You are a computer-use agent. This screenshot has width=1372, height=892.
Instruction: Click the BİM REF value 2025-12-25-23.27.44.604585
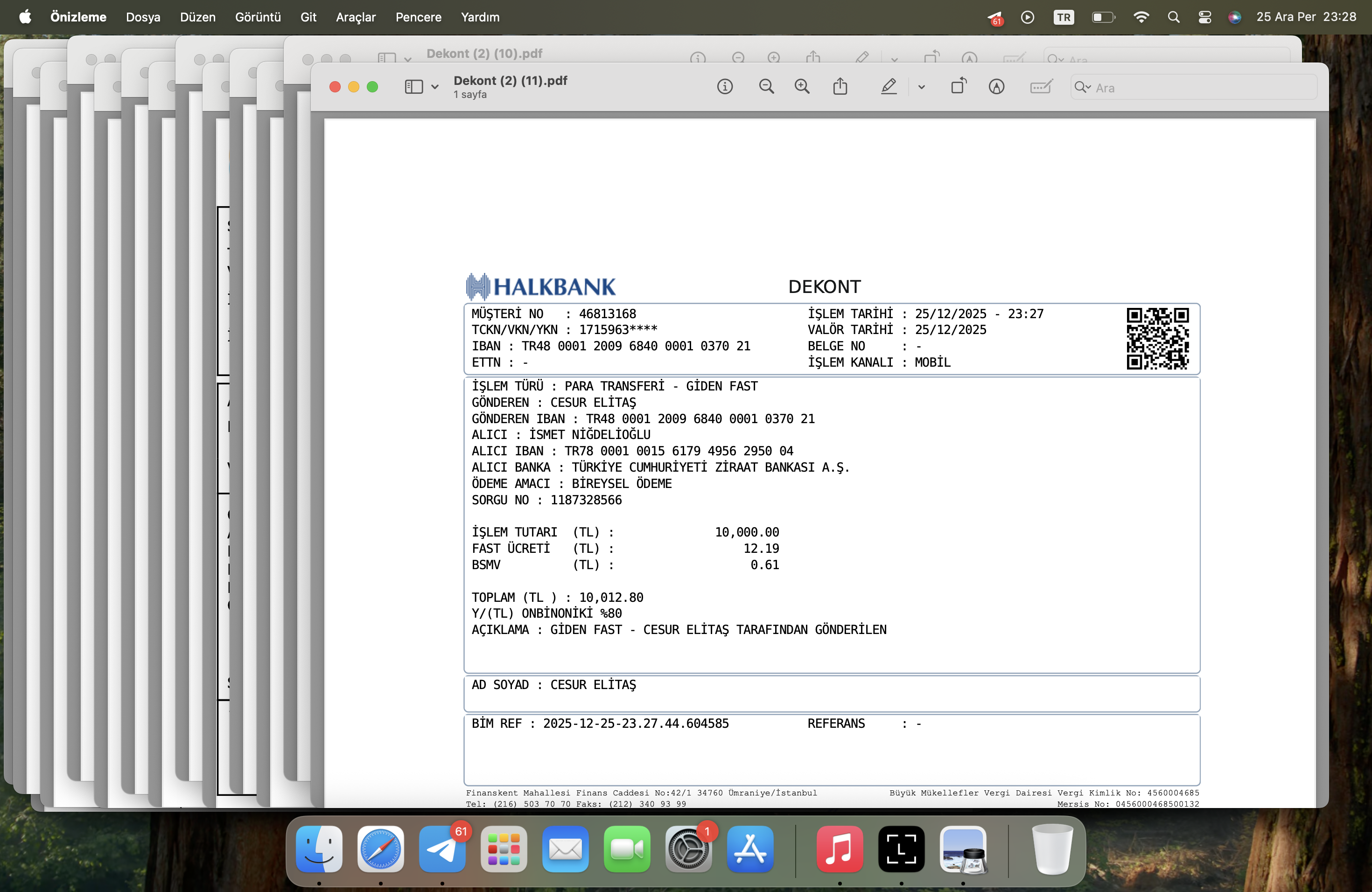636,723
